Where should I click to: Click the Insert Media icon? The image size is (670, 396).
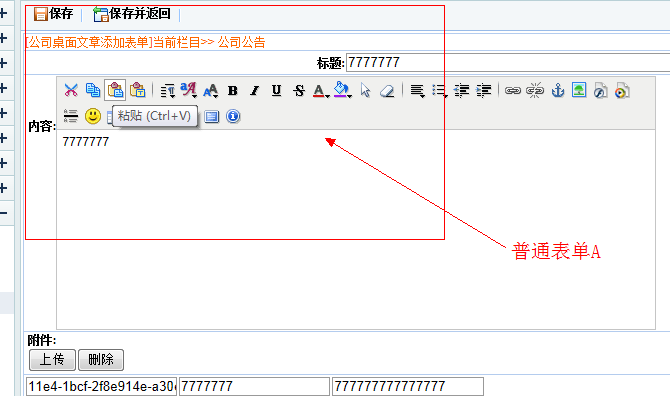coord(623,91)
